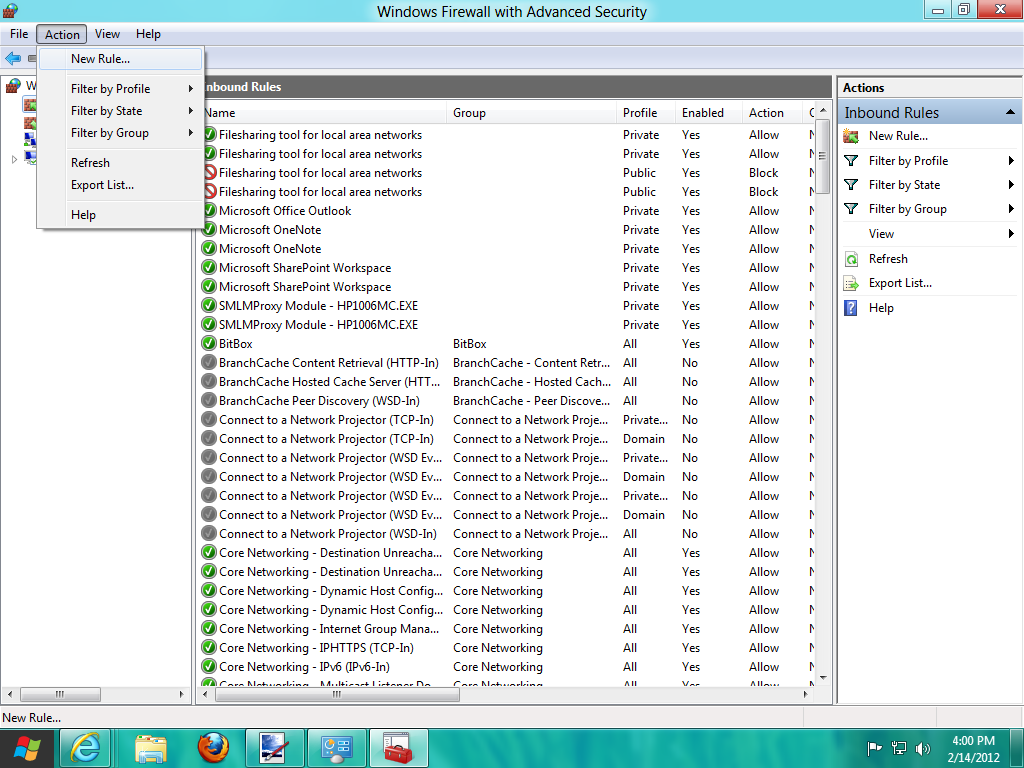Choose New Rule... in the Action menu
The image size is (1024, 768).
point(121,59)
